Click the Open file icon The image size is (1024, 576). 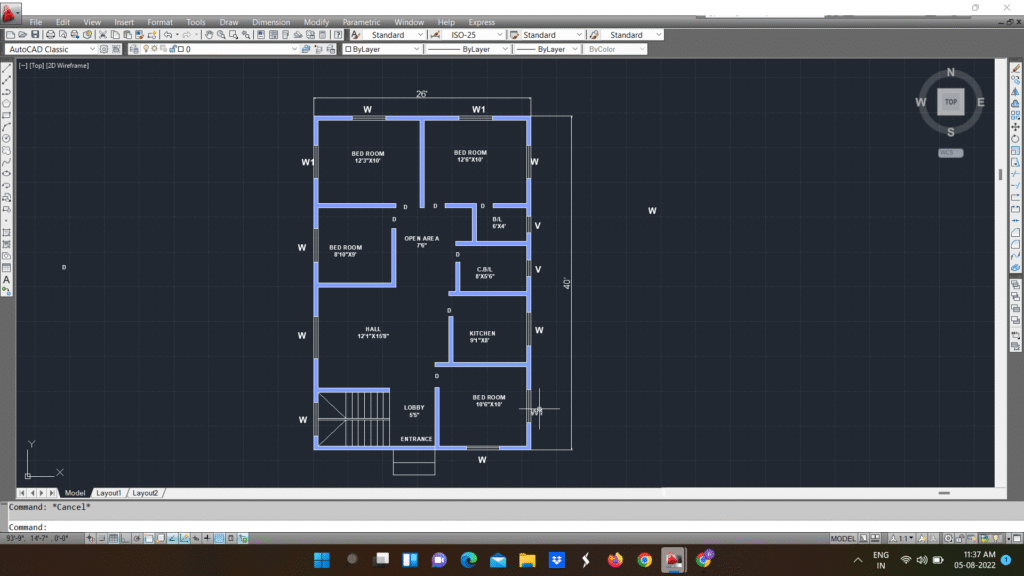pyautogui.click(x=23, y=35)
